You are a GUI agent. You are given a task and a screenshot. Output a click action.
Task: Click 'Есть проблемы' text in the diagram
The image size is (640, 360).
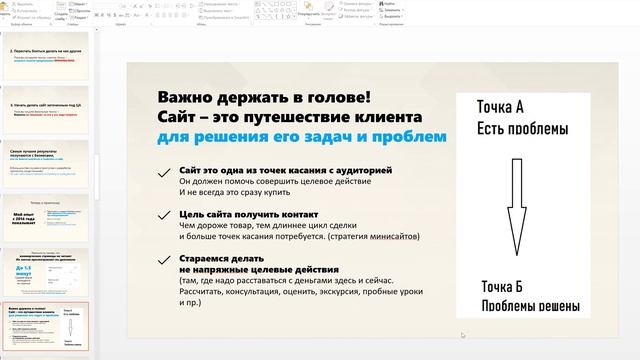523,129
